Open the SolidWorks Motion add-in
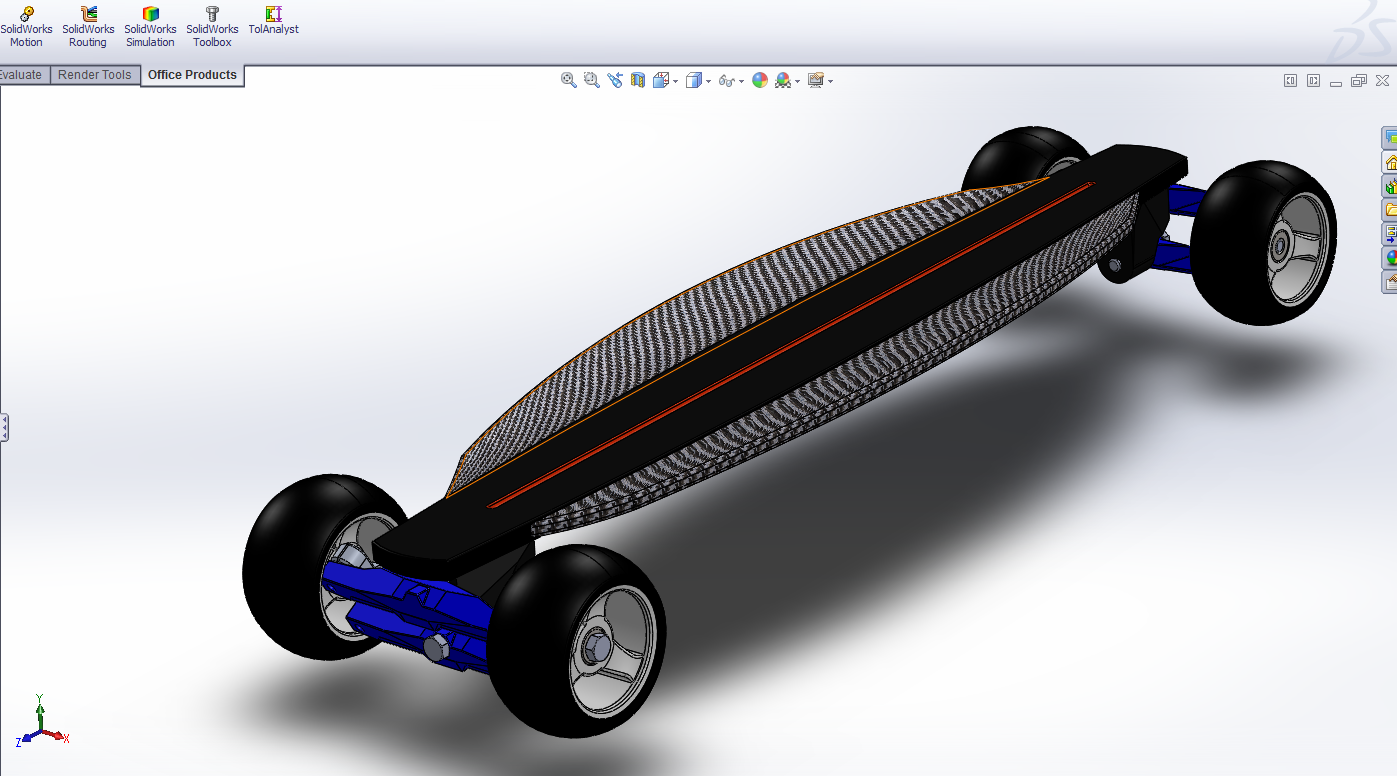Image resolution: width=1397 pixels, height=776 pixels. coord(26,27)
